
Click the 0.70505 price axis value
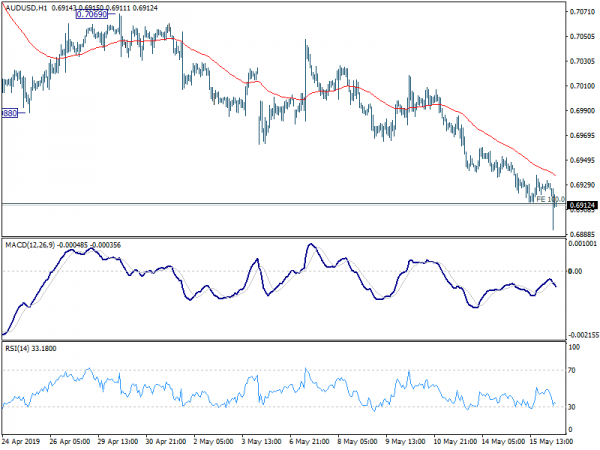[x=582, y=37]
